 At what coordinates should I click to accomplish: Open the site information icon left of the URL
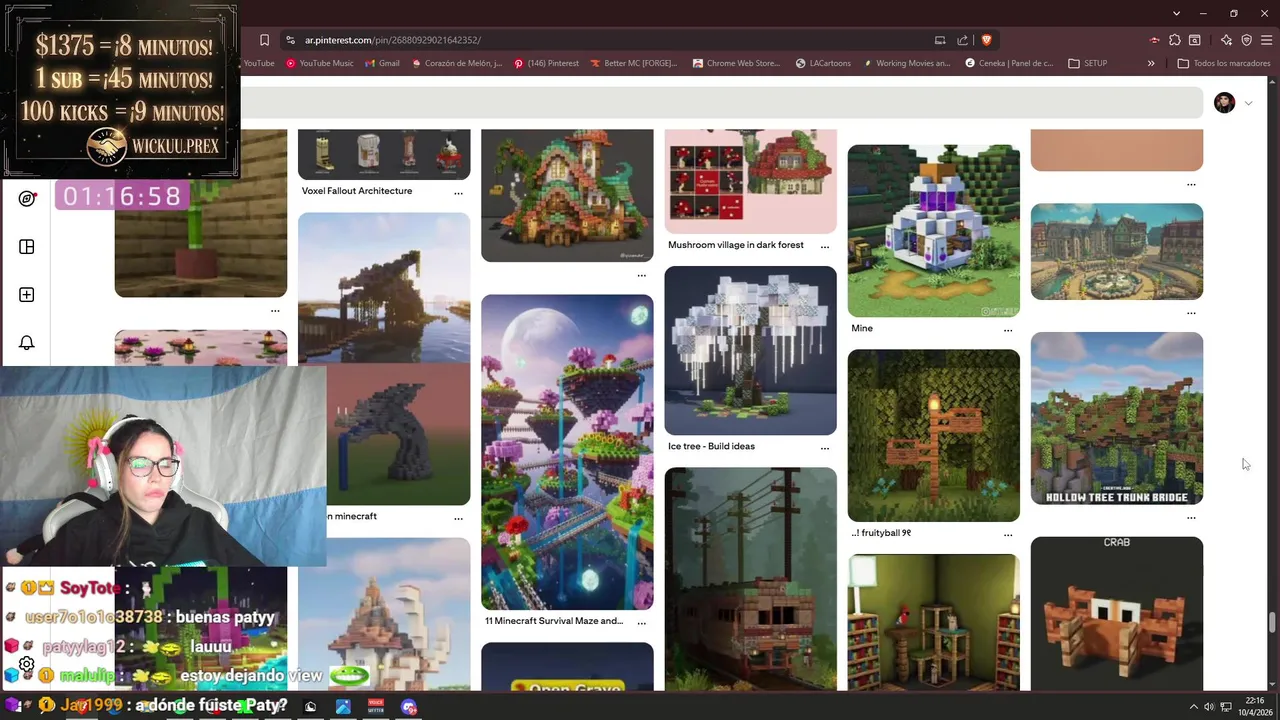290,40
